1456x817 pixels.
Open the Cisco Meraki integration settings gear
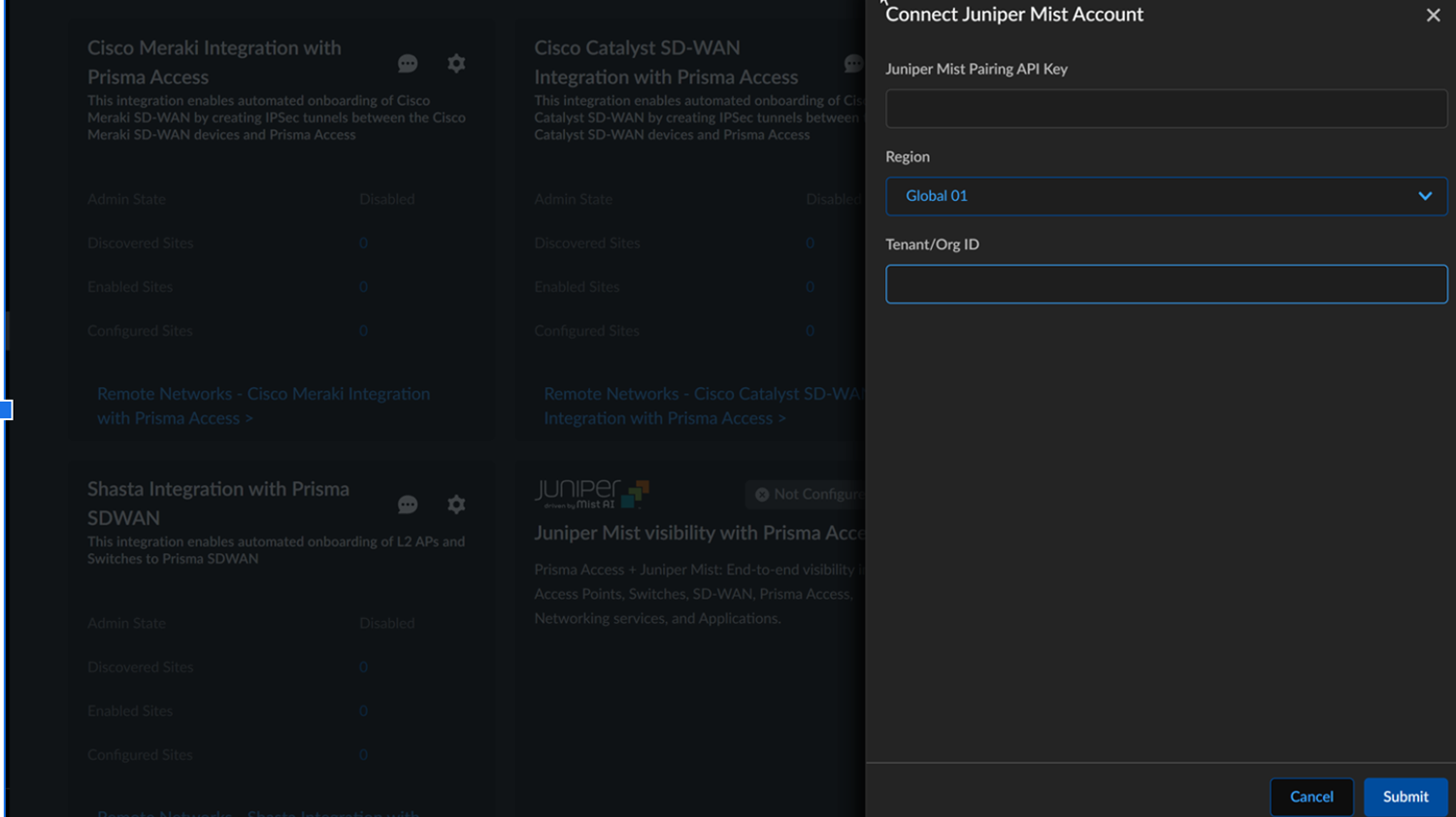coord(456,64)
